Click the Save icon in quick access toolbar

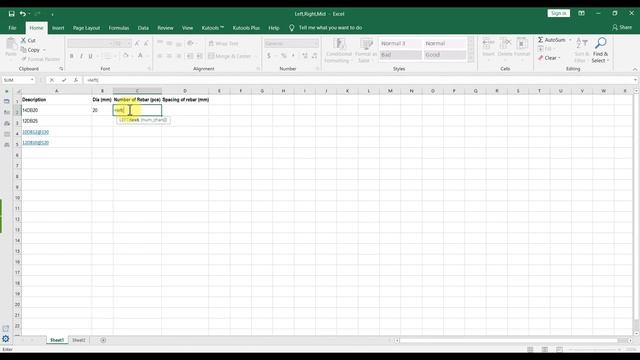point(11,14)
